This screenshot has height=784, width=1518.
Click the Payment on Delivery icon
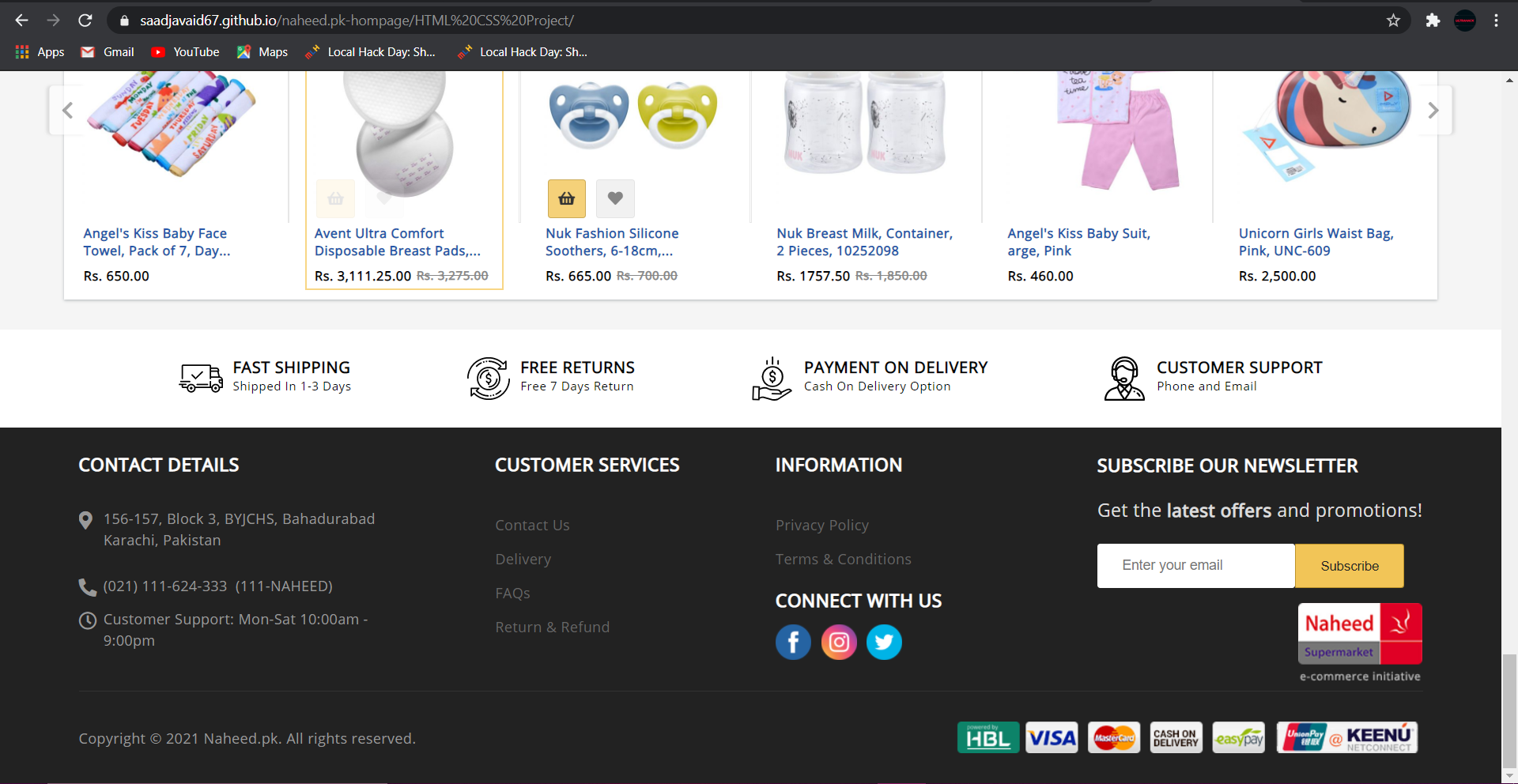tap(772, 379)
